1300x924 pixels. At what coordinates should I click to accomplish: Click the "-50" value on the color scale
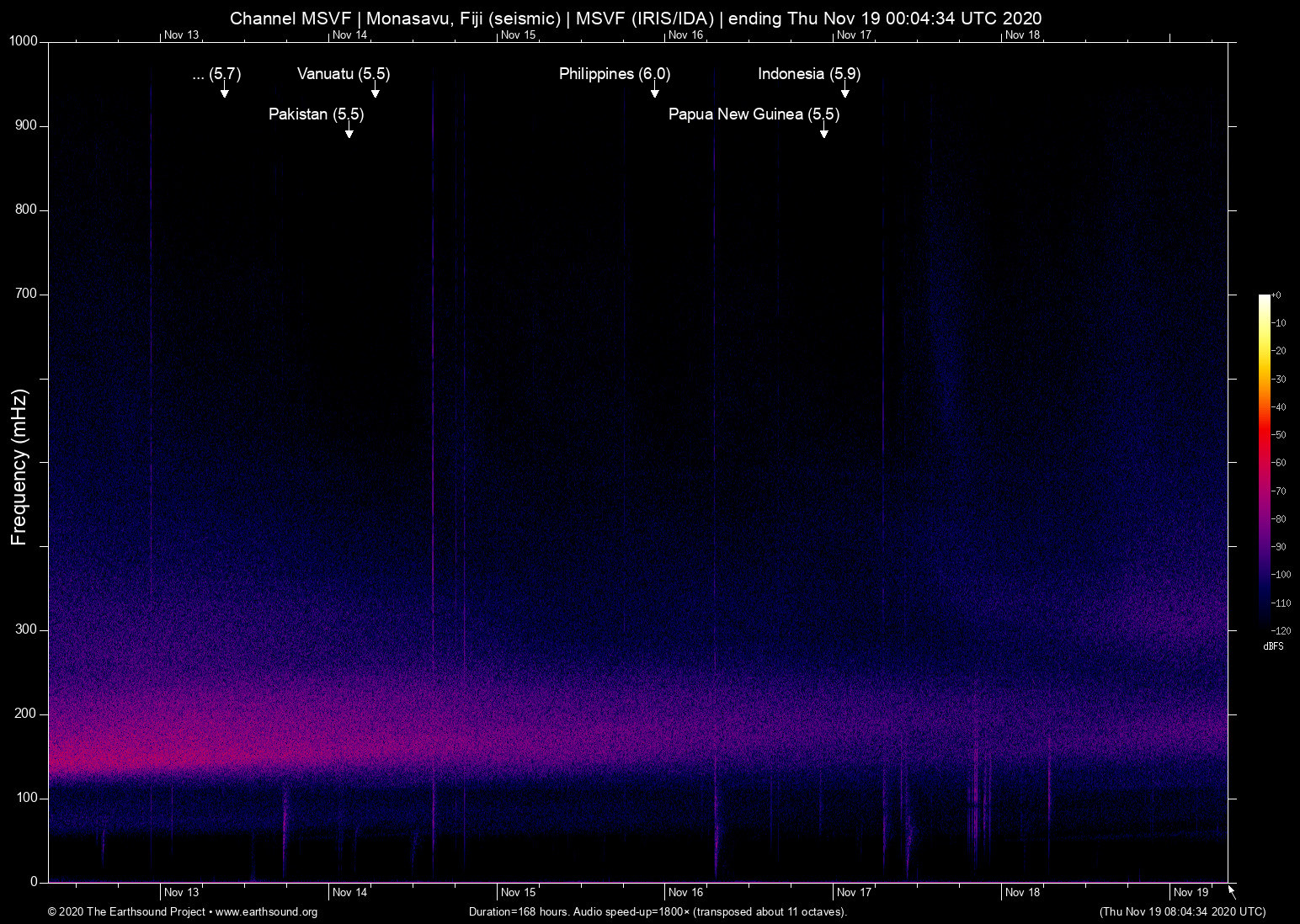tap(1279, 435)
